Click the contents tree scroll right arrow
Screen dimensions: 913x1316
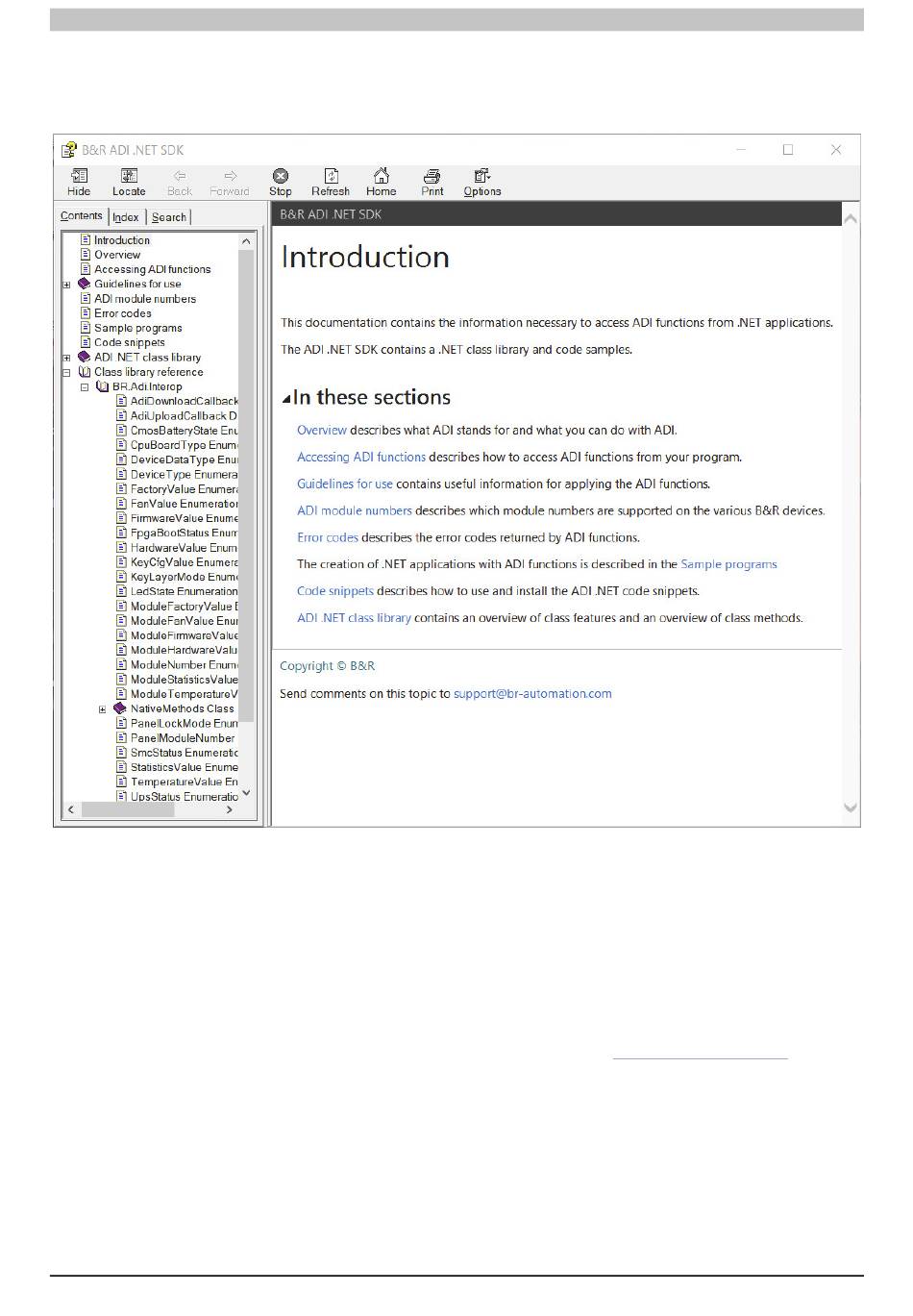click(230, 810)
